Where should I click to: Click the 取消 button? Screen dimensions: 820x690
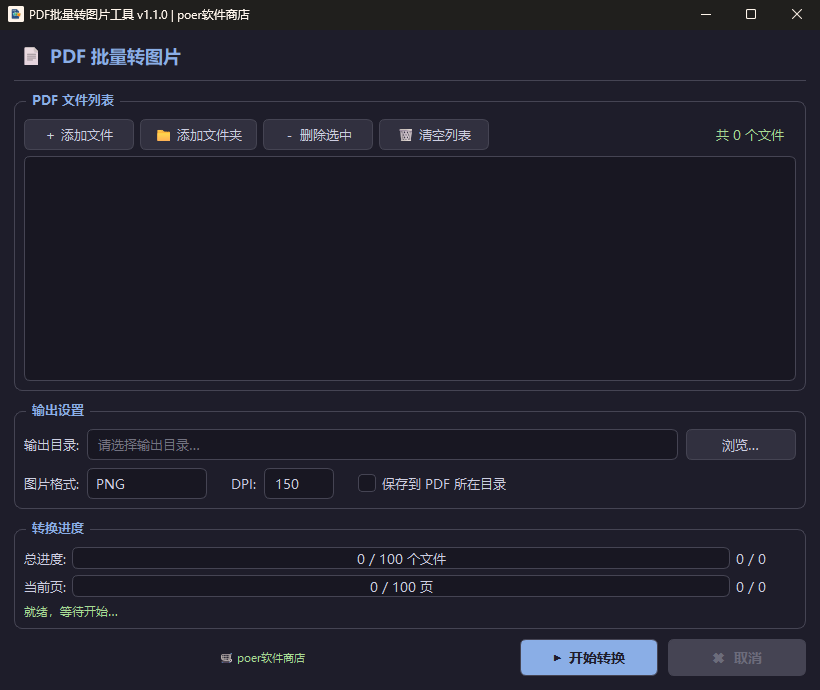(x=737, y=658)
